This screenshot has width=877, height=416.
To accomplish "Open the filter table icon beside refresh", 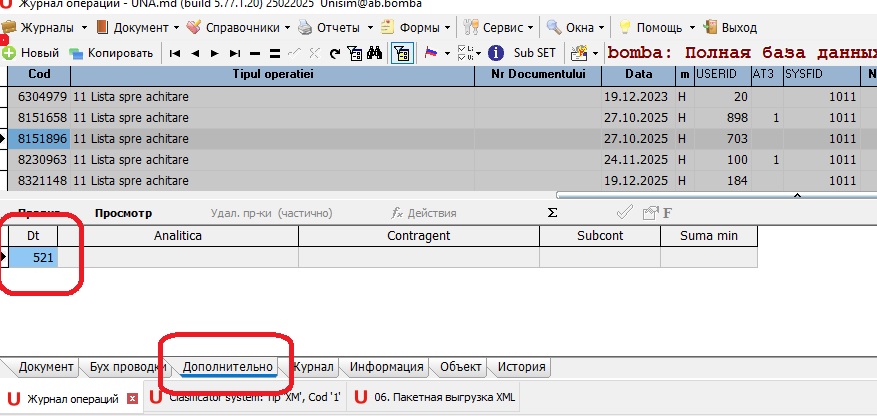I will pyautogui.click(x=355, y=53).
